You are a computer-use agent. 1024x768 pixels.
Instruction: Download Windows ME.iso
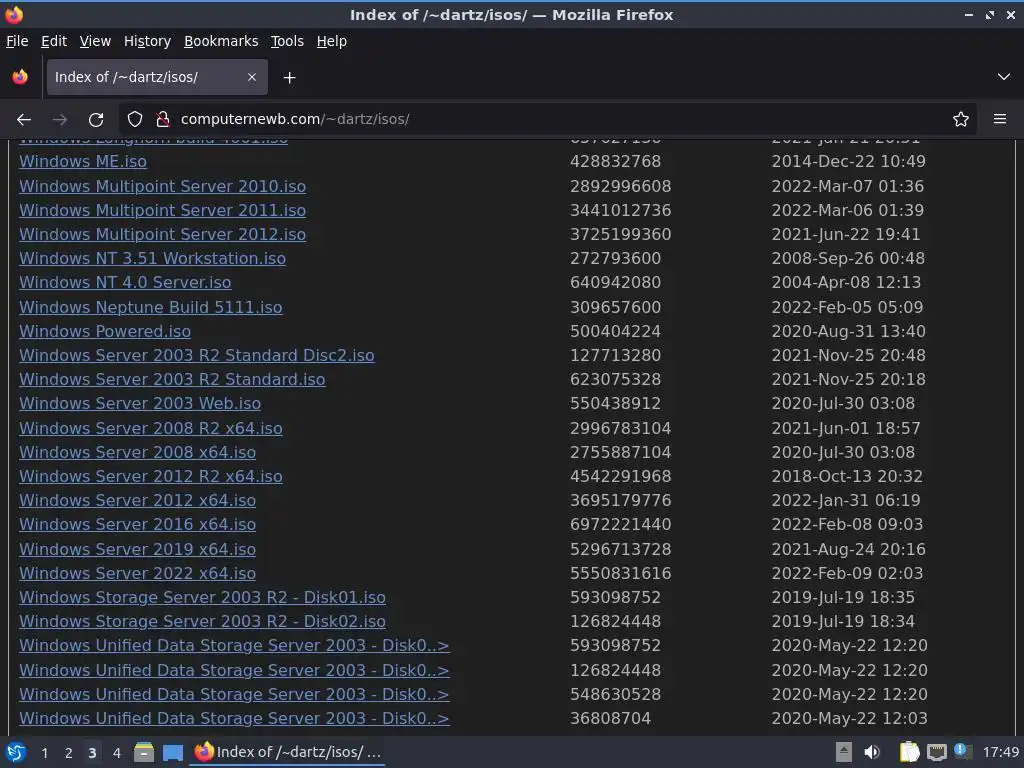83,161
